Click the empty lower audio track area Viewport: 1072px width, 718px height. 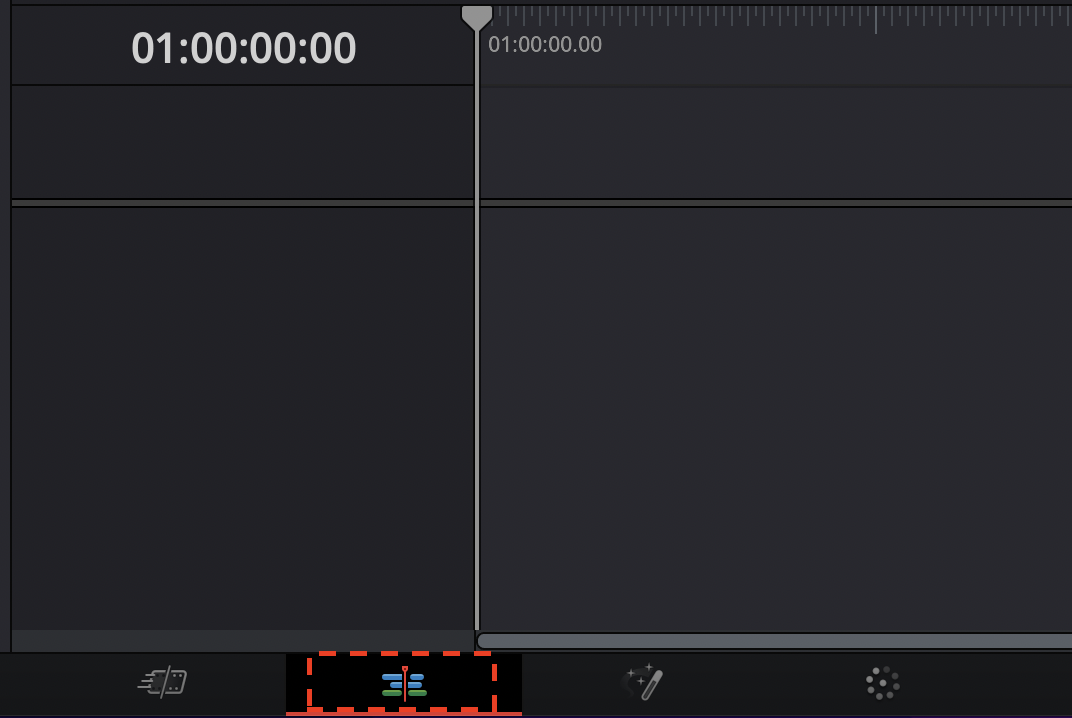click(776, 419)
